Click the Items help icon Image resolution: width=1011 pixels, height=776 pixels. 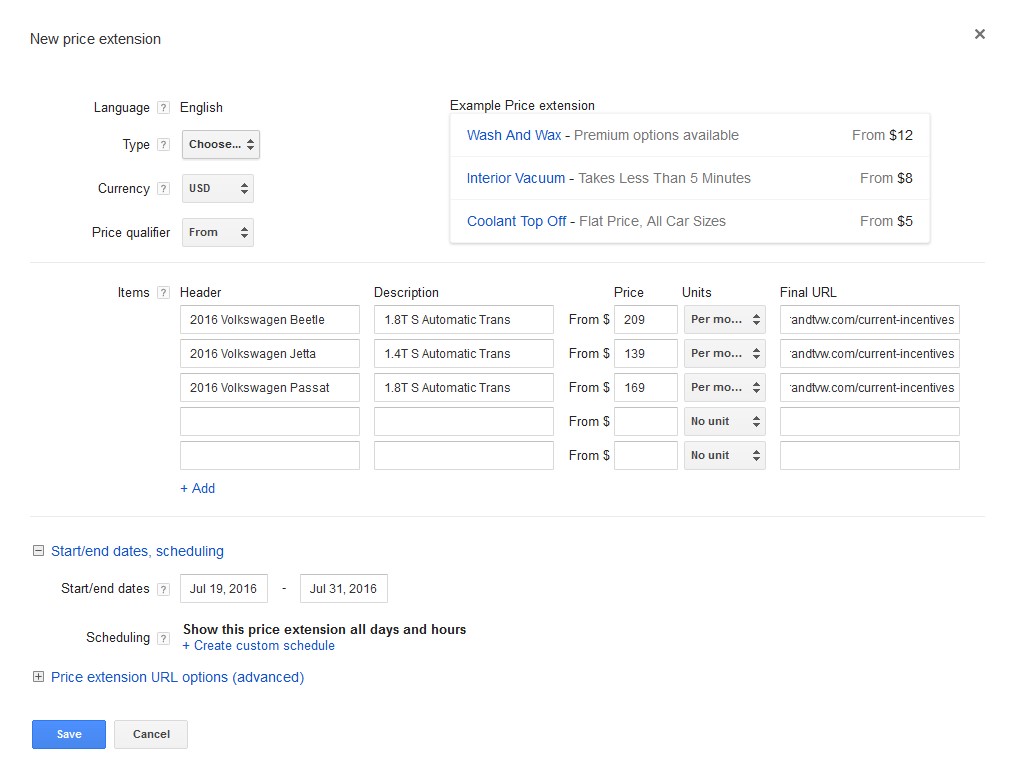tap(163, 292)
